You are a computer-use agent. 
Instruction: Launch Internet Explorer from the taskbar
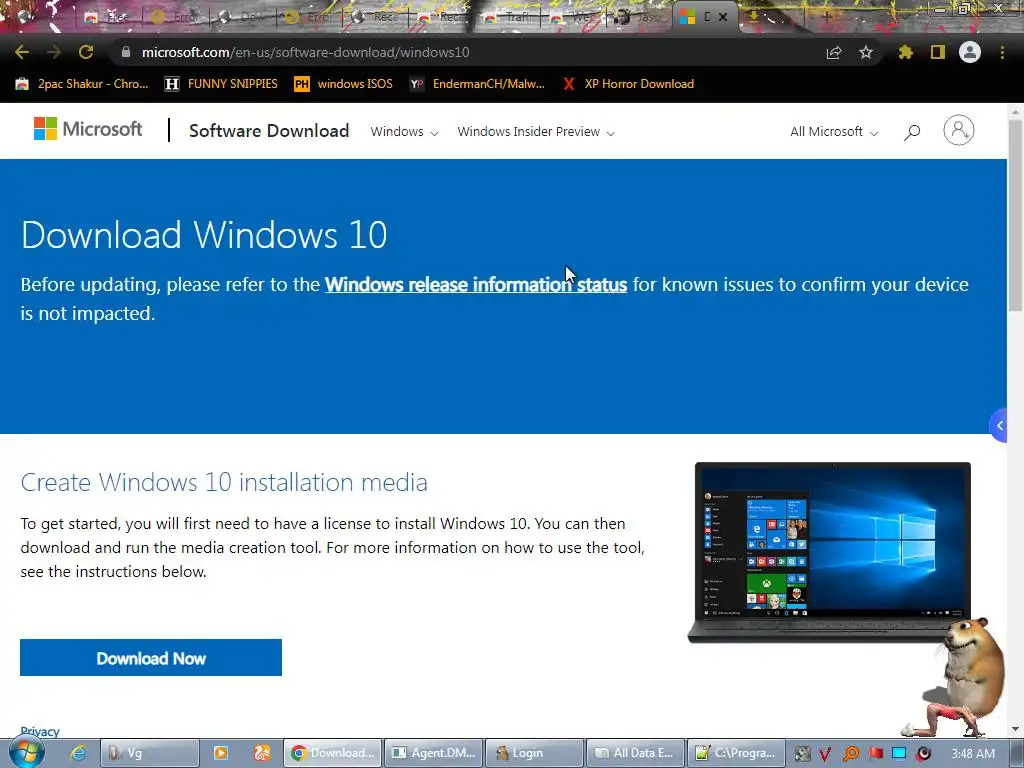(78, 753)
